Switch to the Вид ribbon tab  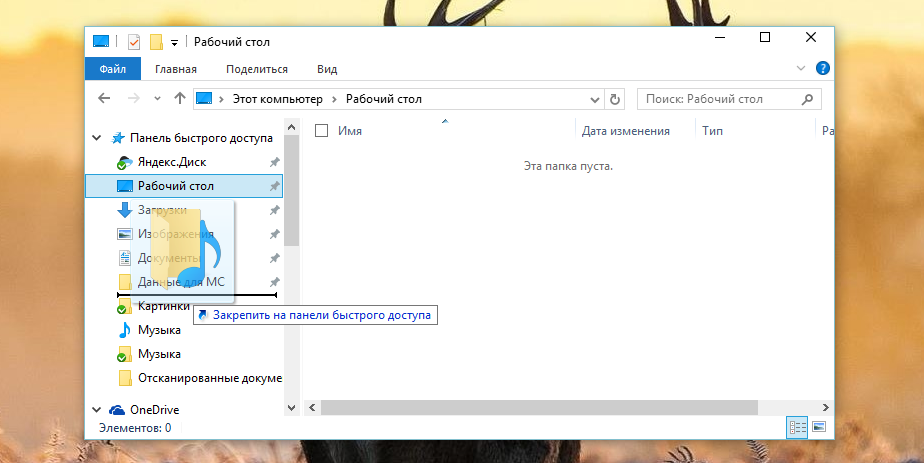click(x=327, y=69)
